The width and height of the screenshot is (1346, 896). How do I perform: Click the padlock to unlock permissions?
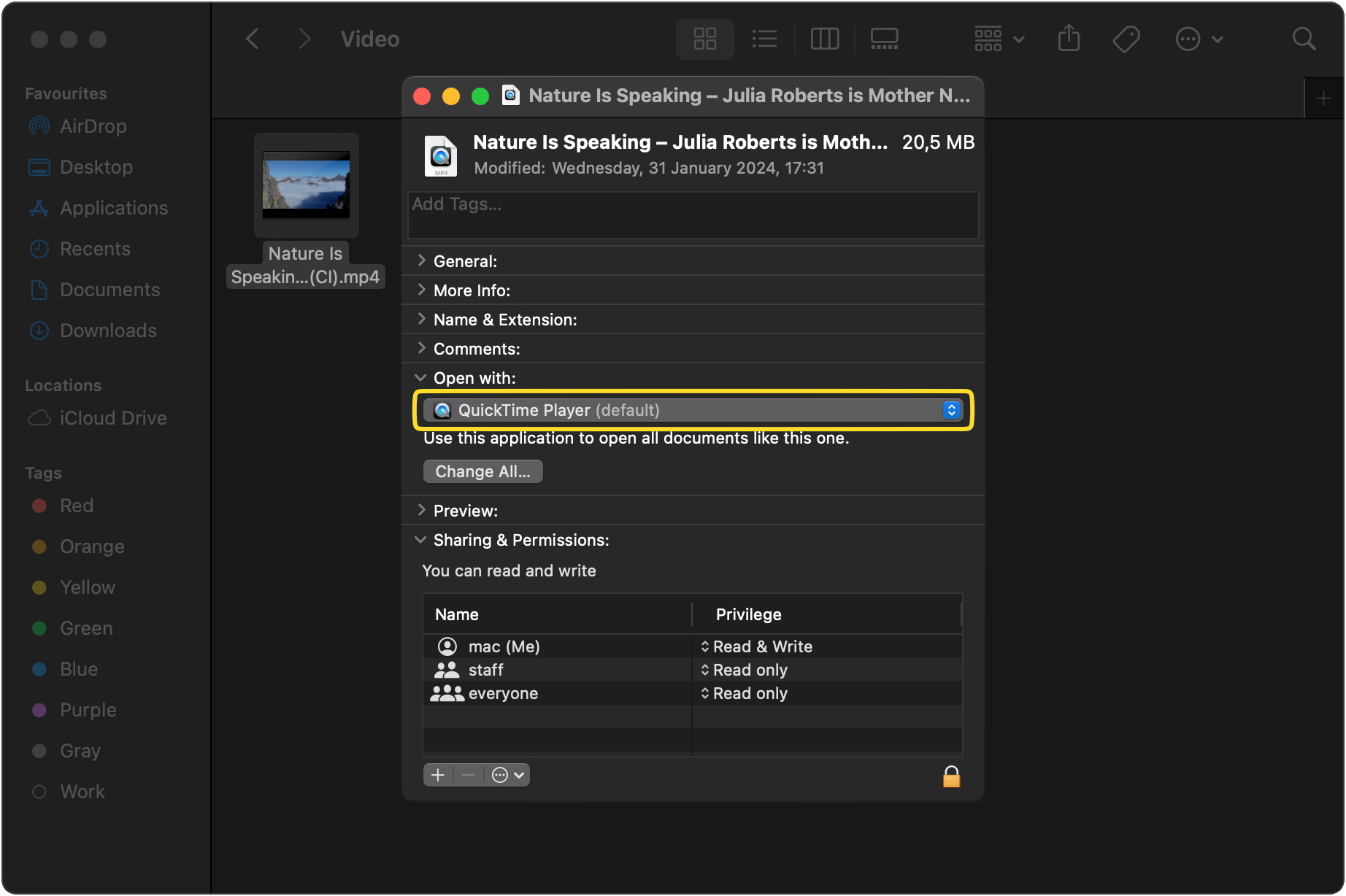[x=951, y=775]
